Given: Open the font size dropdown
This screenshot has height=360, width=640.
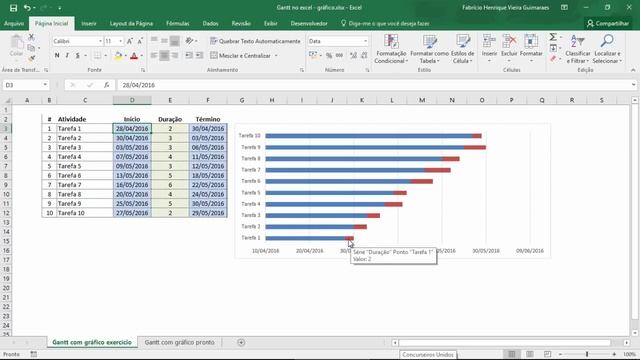Looking at the screenshot, I should (x=120, y=41).
